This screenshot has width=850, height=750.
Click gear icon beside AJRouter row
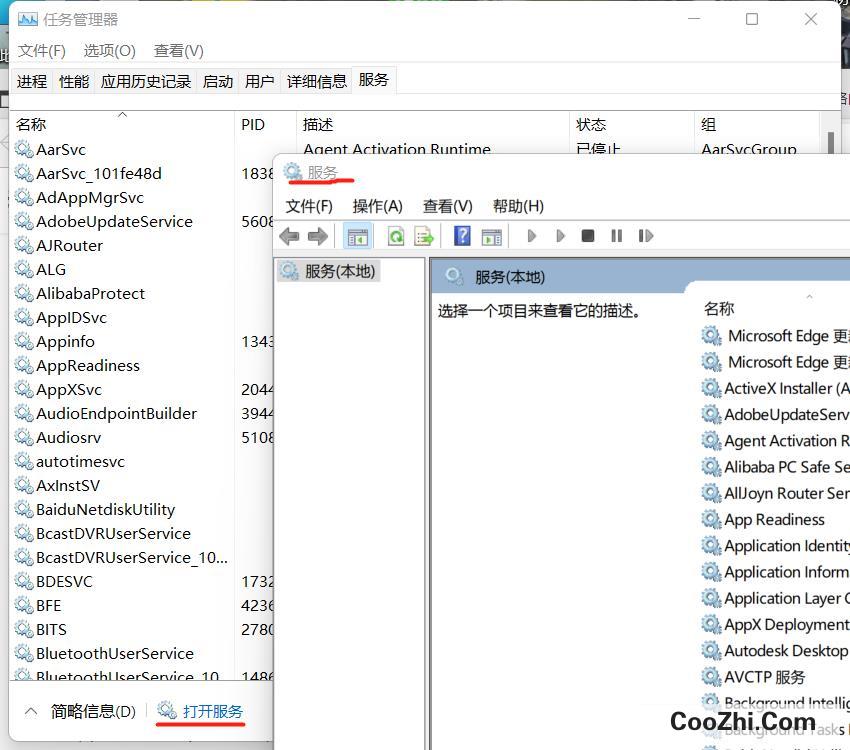coord(24,245)
